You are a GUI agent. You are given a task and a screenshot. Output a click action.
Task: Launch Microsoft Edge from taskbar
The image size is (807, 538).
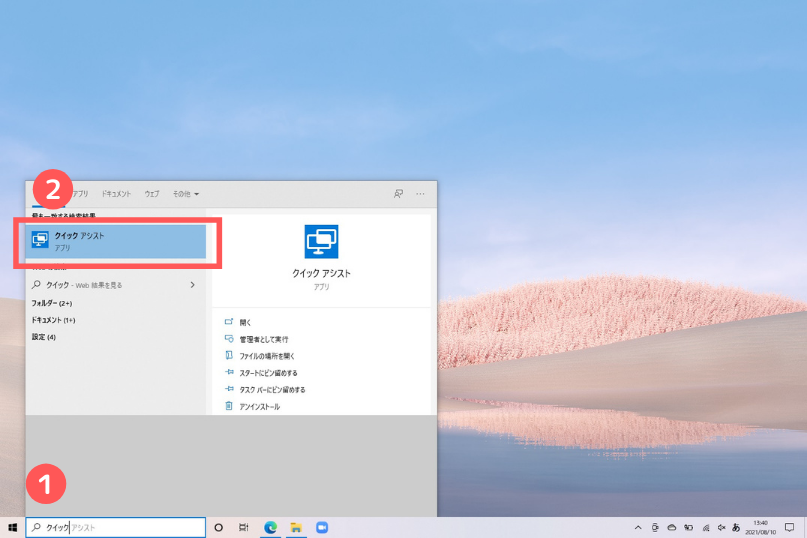pos(270,527)
